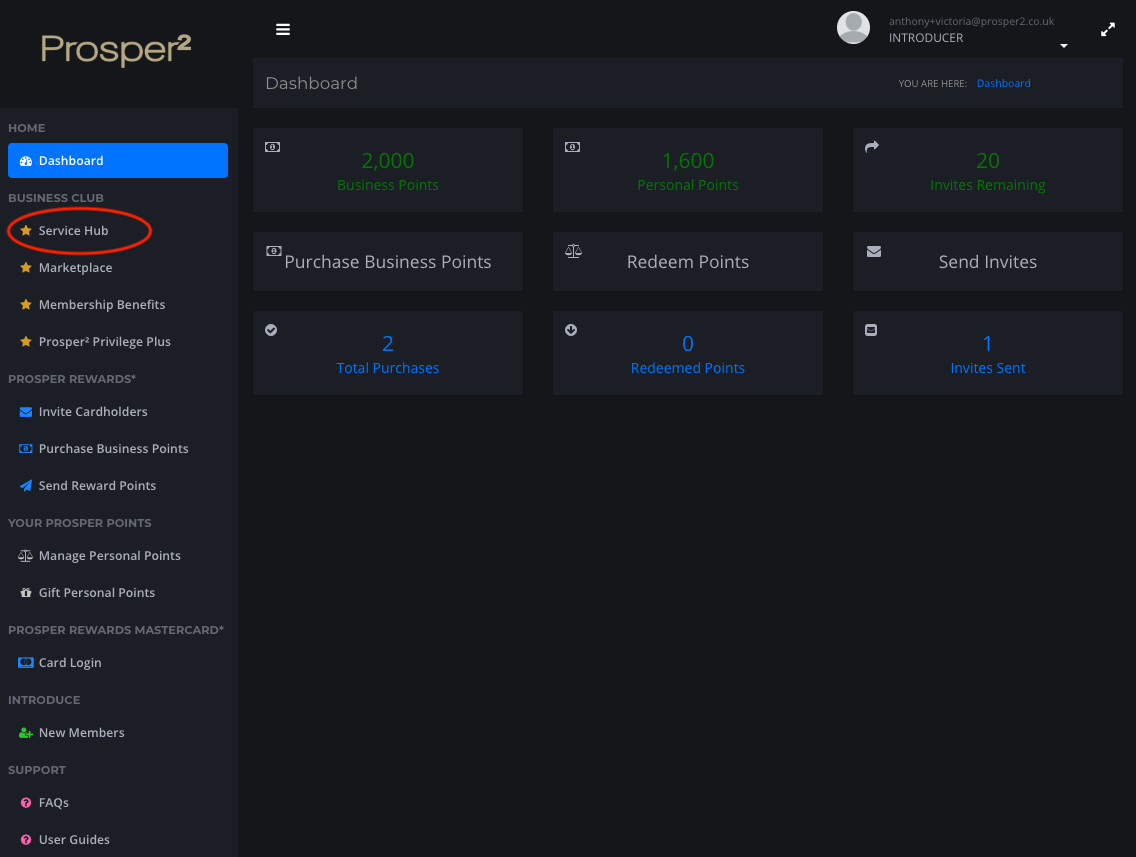Screen dimensions: 1136x857
Task: Click the money icon beside Purchase Business Points in sidebar
Action: click(25, 448)
